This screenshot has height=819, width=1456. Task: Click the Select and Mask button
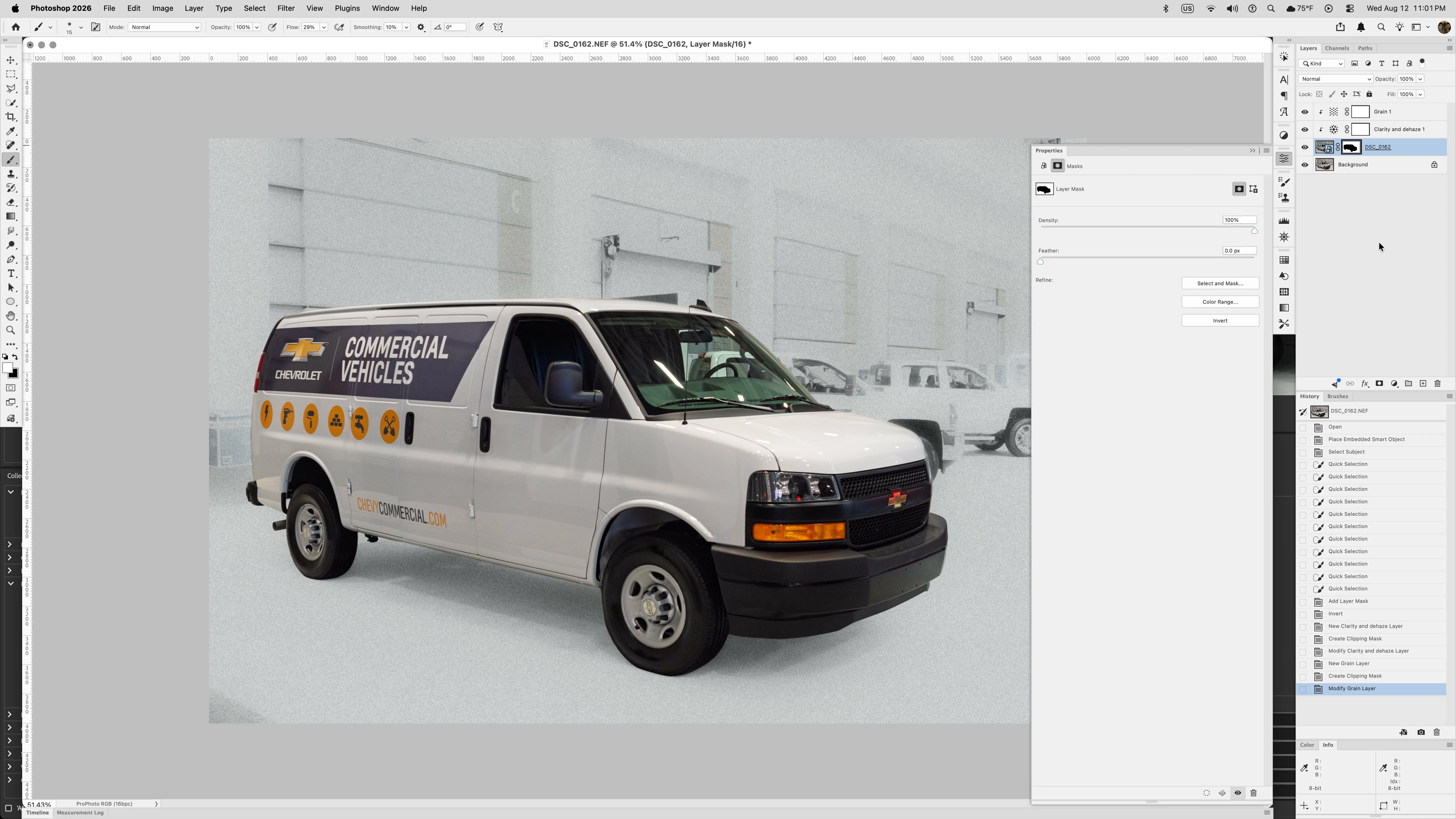[x=1220, y=283]
